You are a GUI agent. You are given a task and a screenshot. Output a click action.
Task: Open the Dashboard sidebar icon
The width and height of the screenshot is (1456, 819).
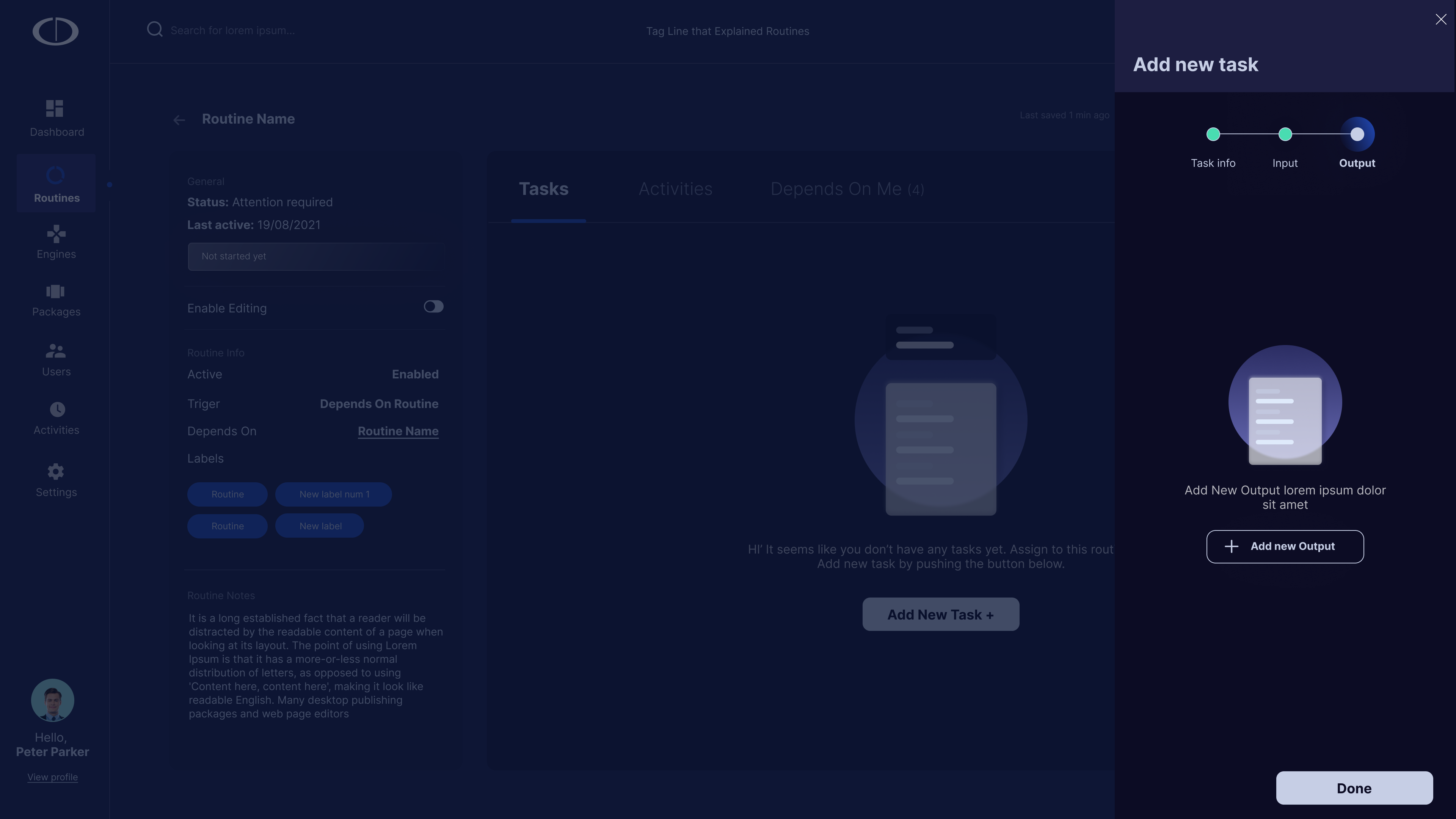(55, 108)
